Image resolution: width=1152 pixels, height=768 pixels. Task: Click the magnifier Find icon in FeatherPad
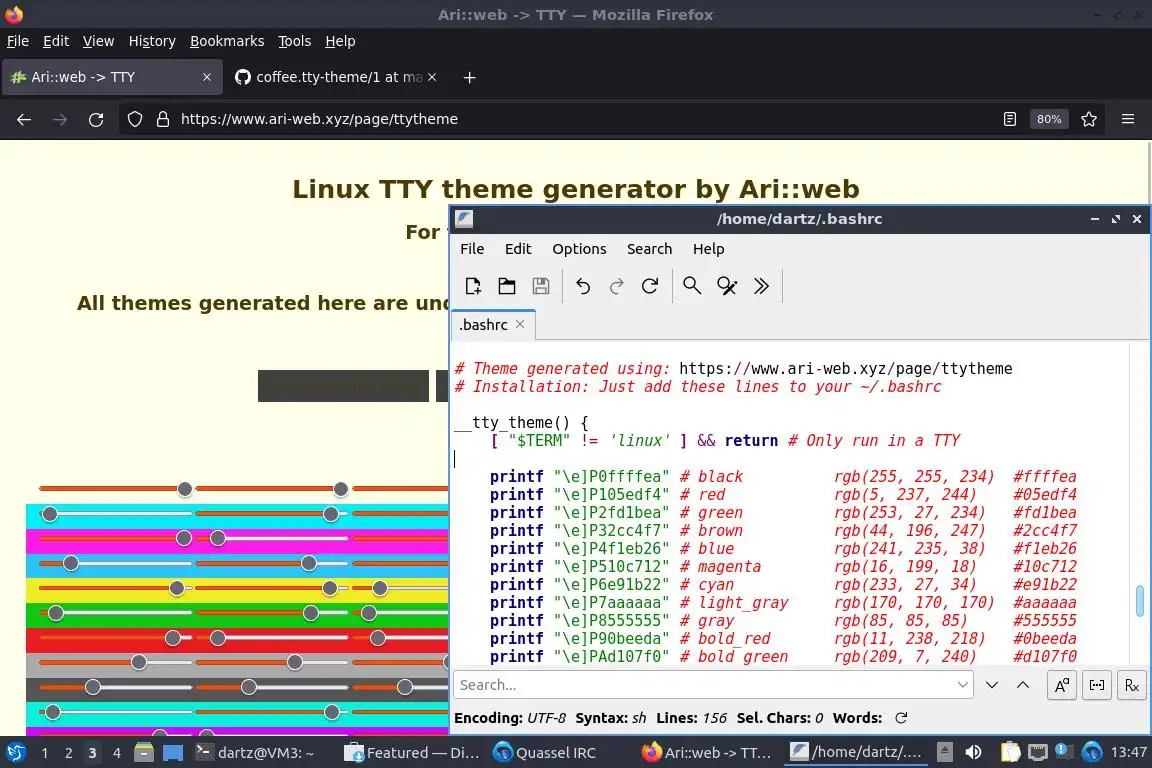point(691,285)
